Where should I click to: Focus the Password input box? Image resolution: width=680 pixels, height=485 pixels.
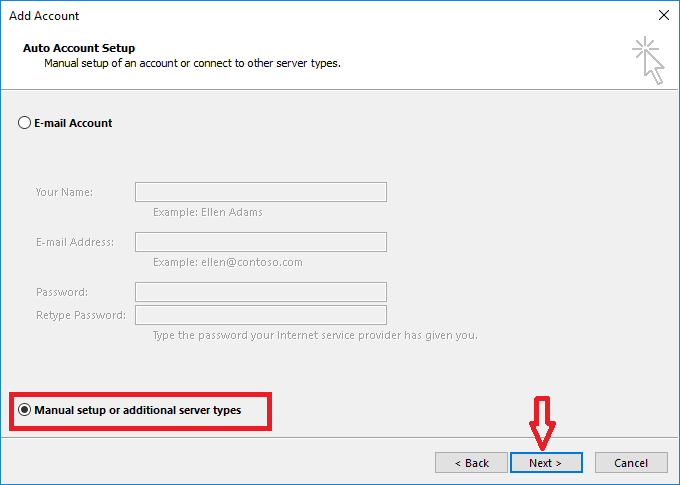point(260,292)
